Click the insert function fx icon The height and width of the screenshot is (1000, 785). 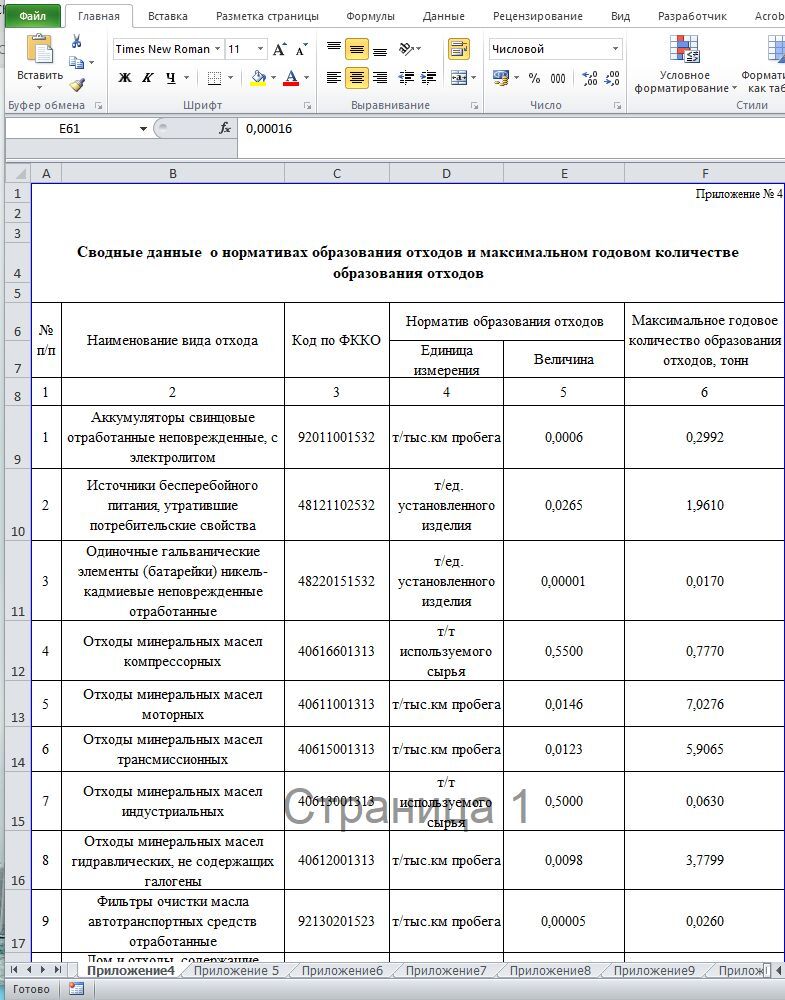[x=224, y=129]
